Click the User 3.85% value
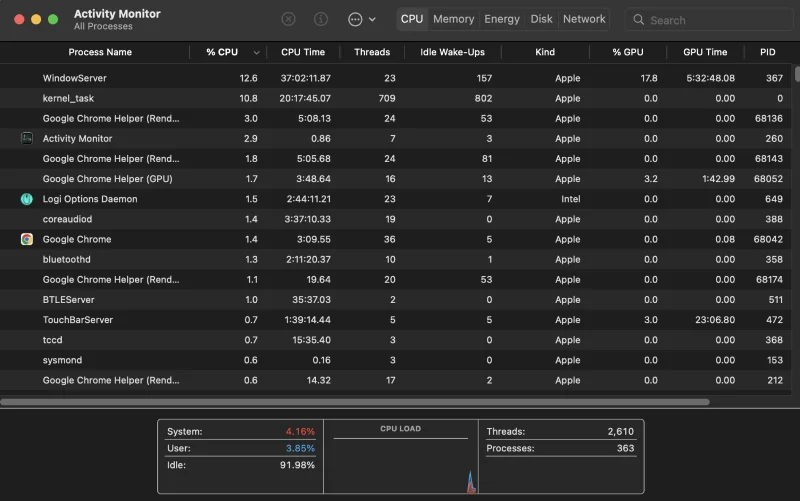 (x=300, y=448)
